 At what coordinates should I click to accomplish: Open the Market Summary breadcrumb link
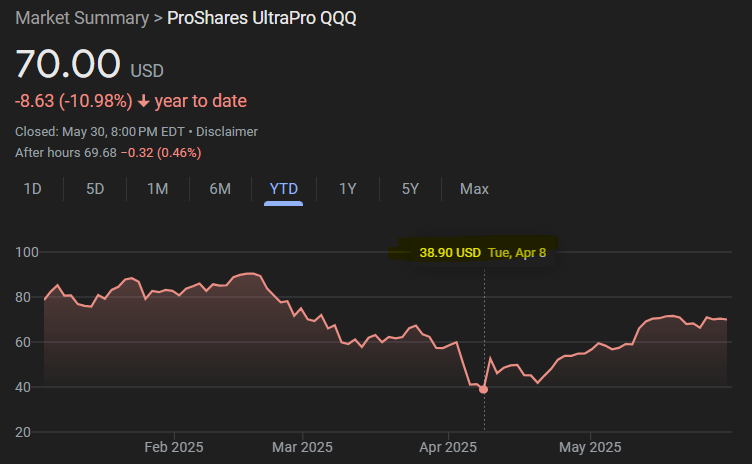click(82, 18)
